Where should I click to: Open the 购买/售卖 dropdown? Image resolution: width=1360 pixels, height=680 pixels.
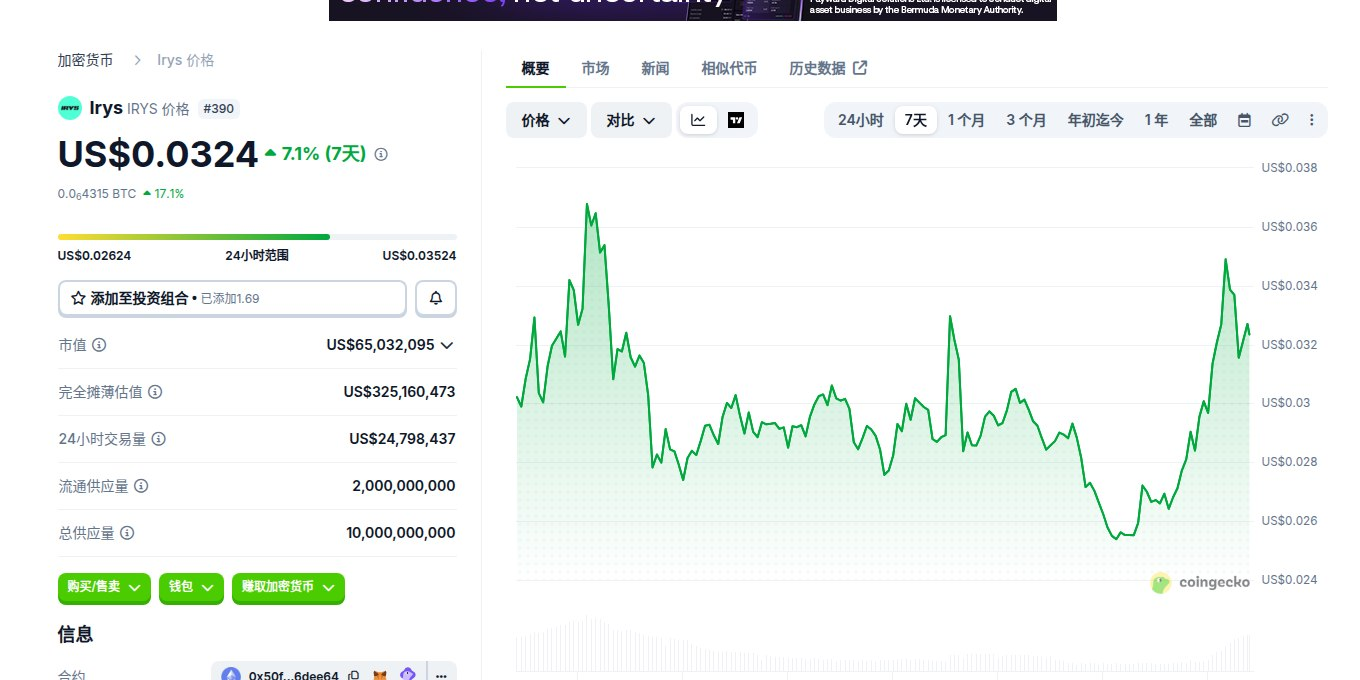click(x=103, y=588)
